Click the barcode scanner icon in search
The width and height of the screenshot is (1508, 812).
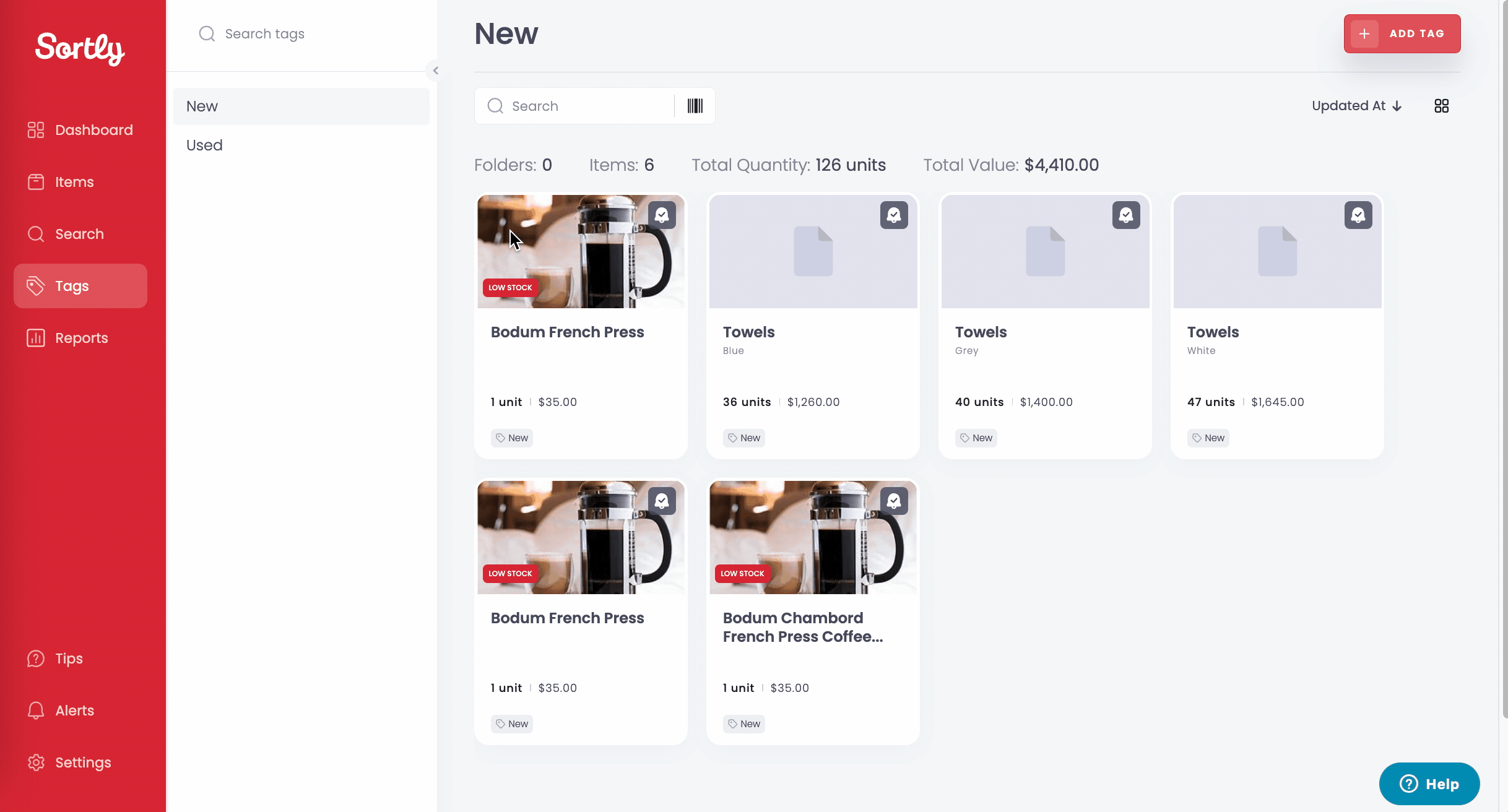tap(695, 106)
